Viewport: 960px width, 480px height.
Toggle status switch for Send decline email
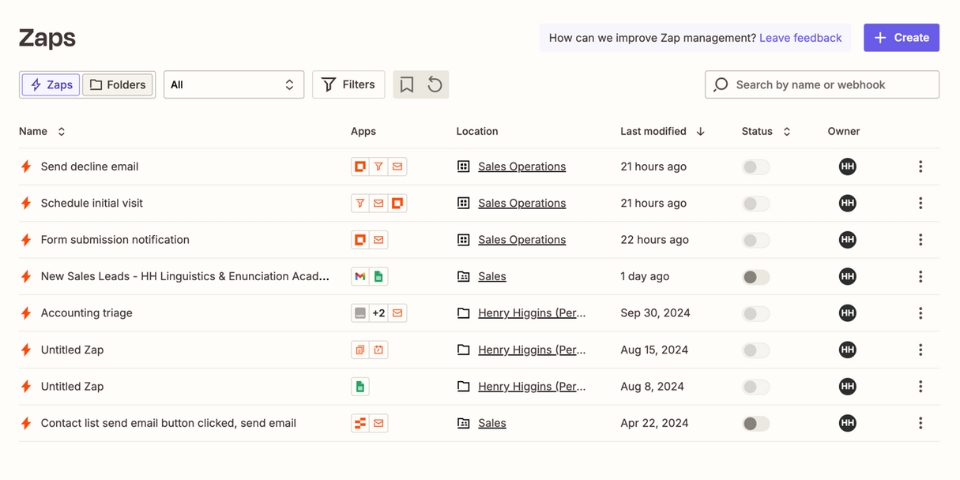coord(756,167)
